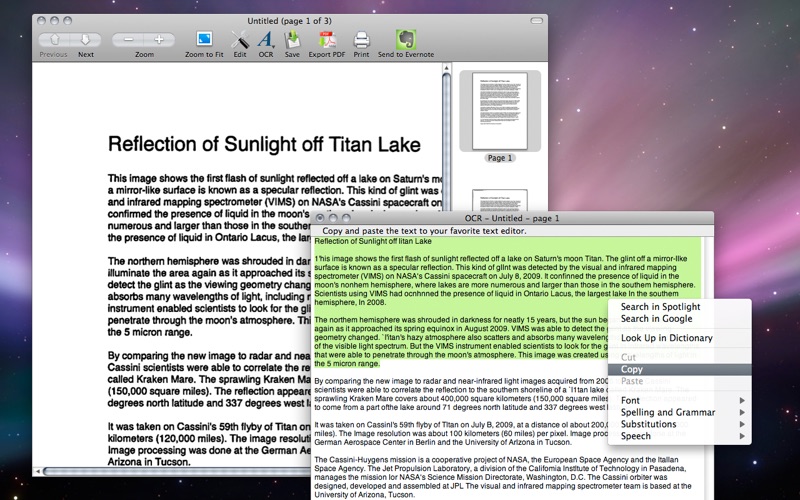Image resolution: width=800 pixels, height=500 pixels.
Task: Click scroll-left arrow of document pane
Action: pyautogui.click(x=37, y=471)
